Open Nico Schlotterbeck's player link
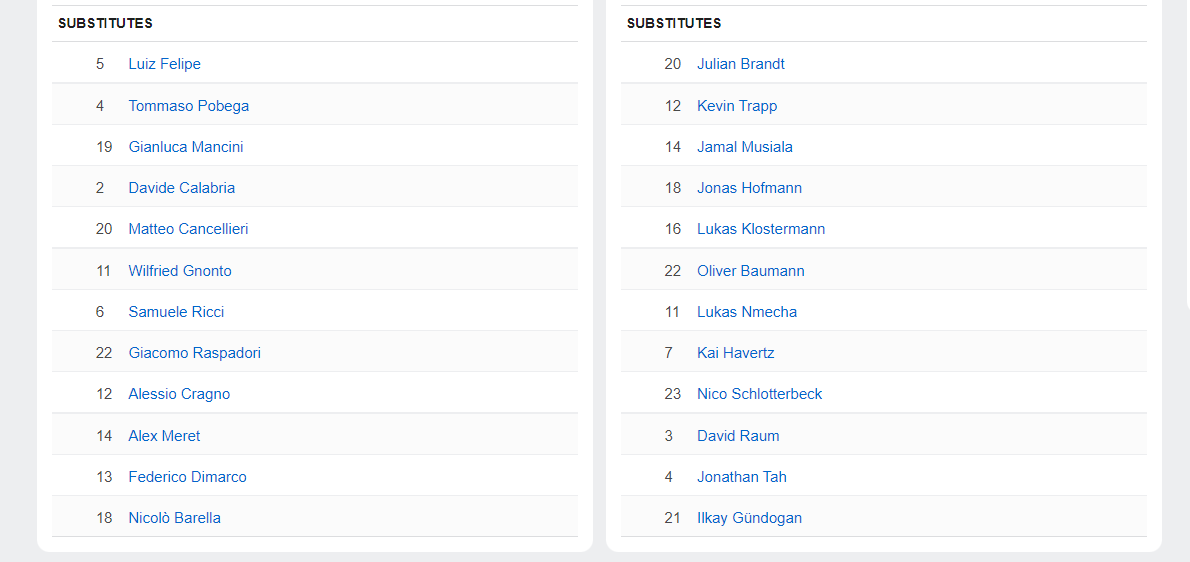 (x=759, y=394)
